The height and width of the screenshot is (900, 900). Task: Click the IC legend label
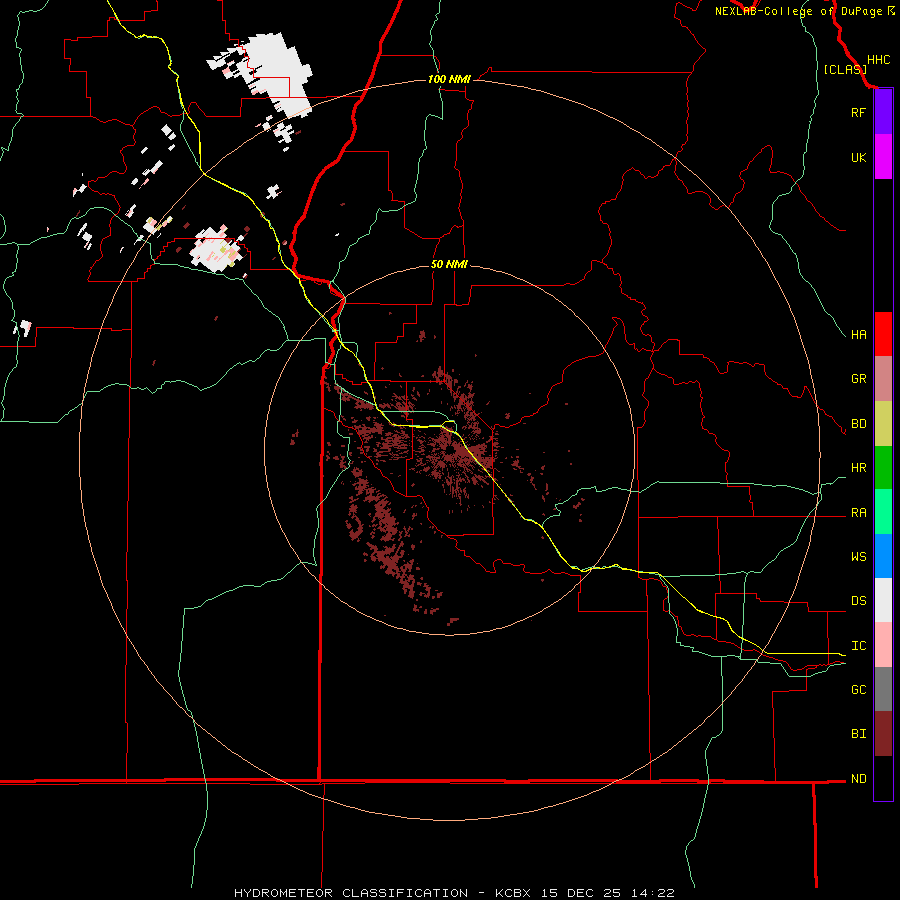coord(858,646)
